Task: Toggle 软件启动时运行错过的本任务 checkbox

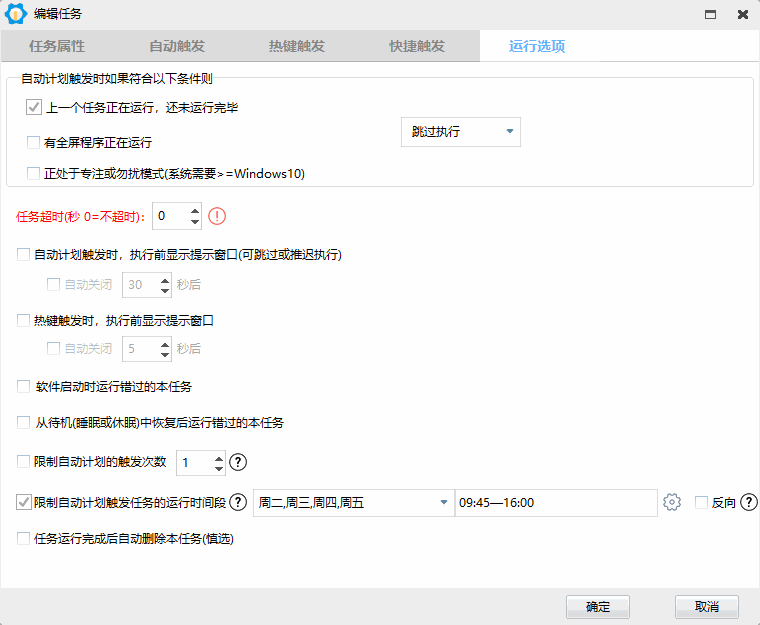Action: 24,386
